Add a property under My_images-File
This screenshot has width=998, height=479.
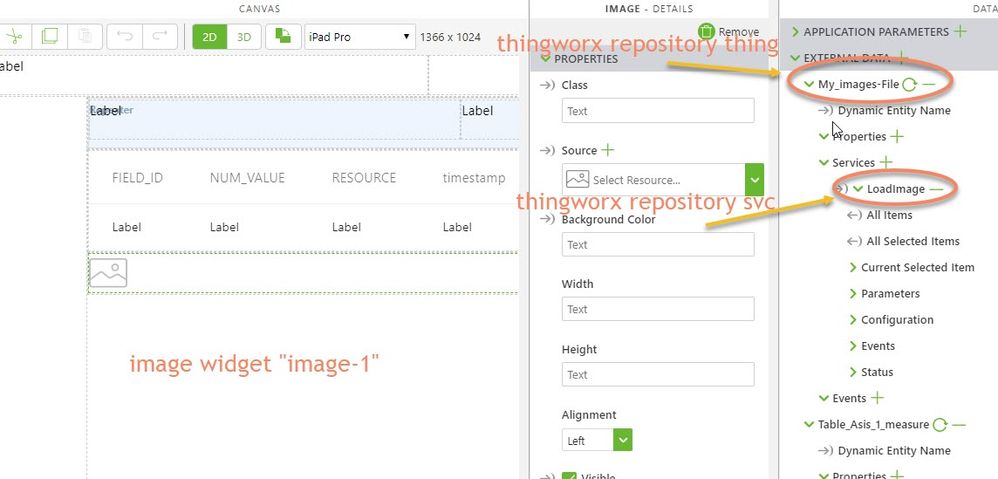coord(897,136)
